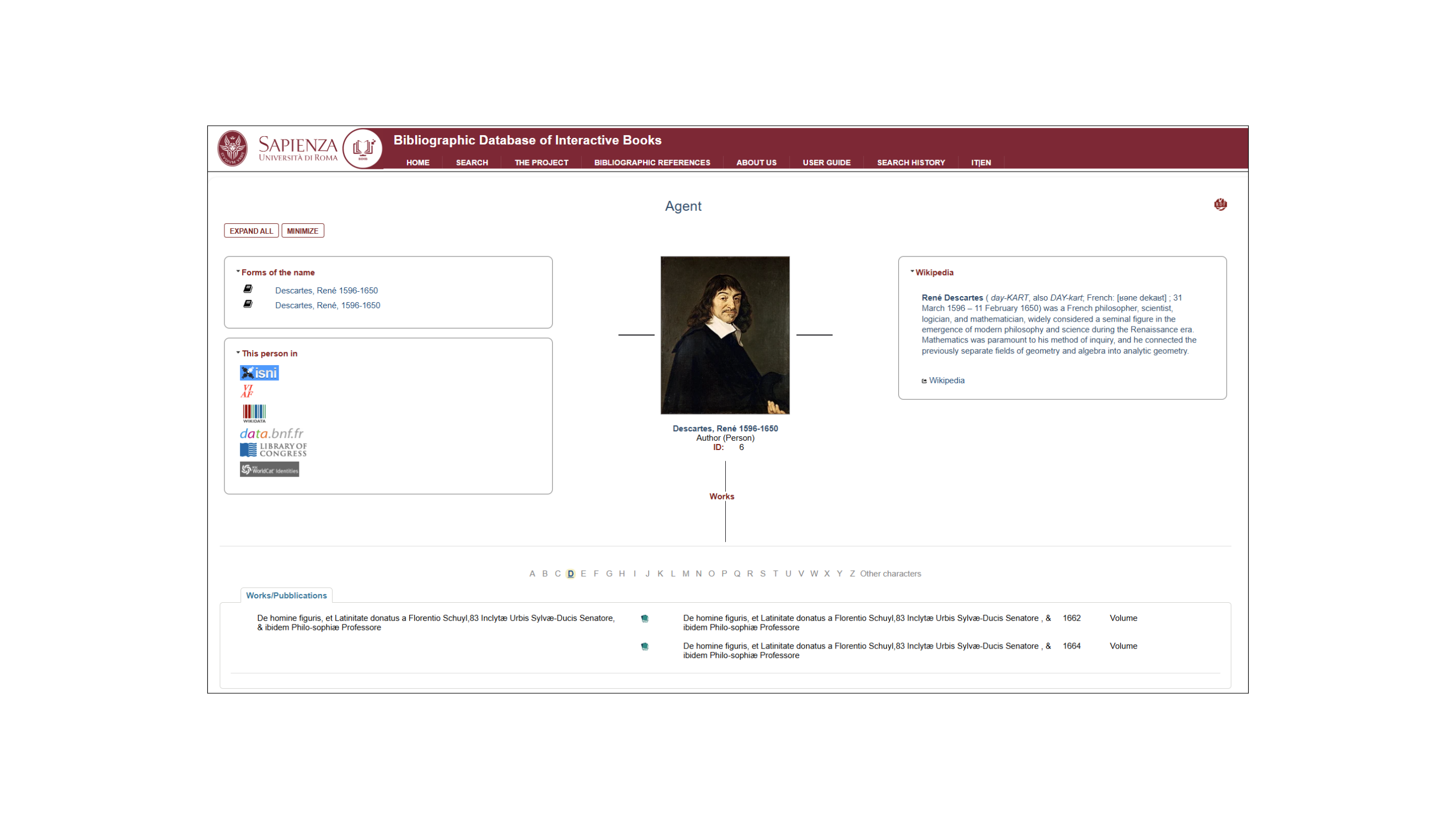The height and width of the screenshot is (819, 1456).
Task: Click book icon beside 'Descartes, René 1596-1650'
Action: (248, 290)
